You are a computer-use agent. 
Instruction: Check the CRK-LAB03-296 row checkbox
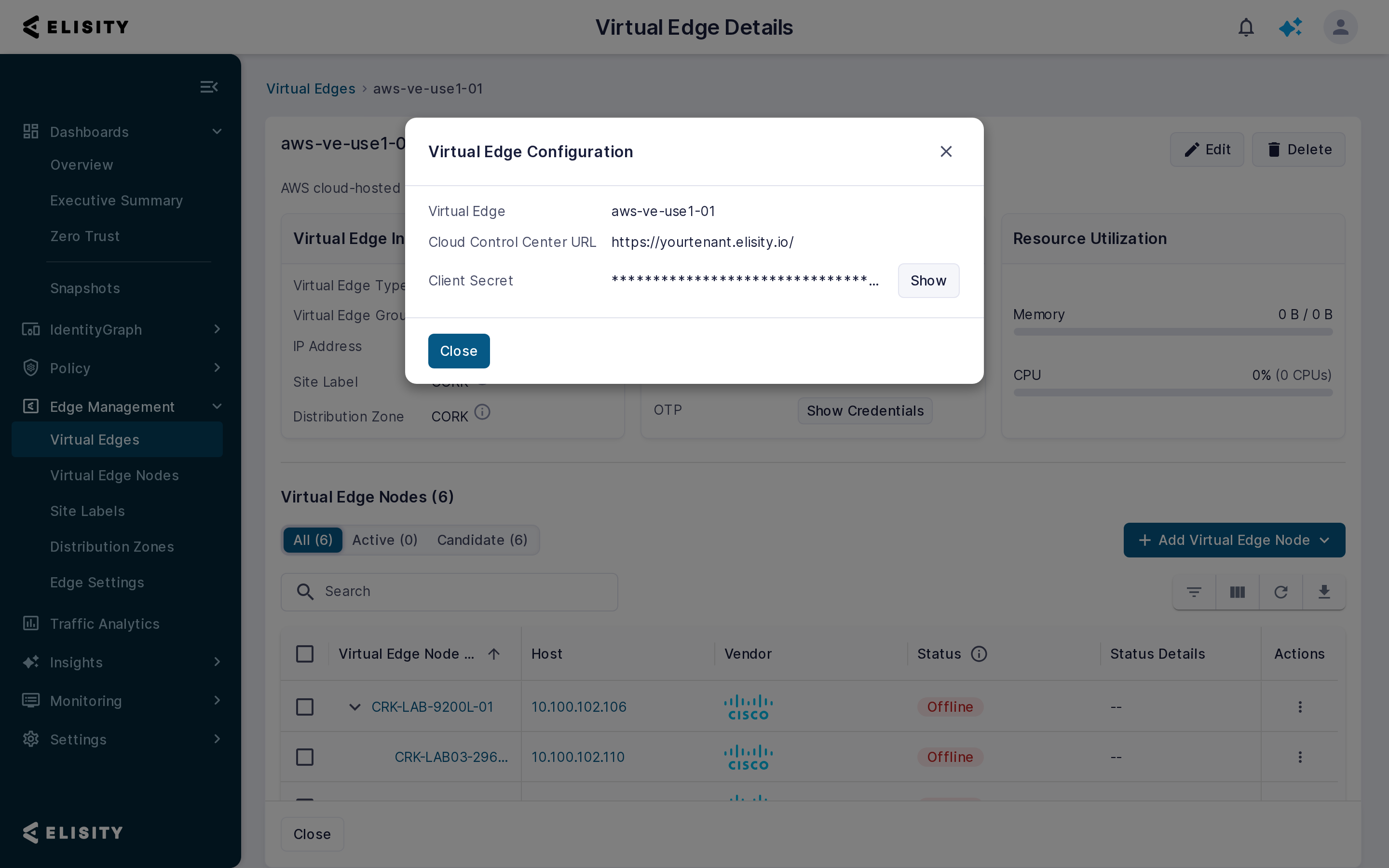305,757
